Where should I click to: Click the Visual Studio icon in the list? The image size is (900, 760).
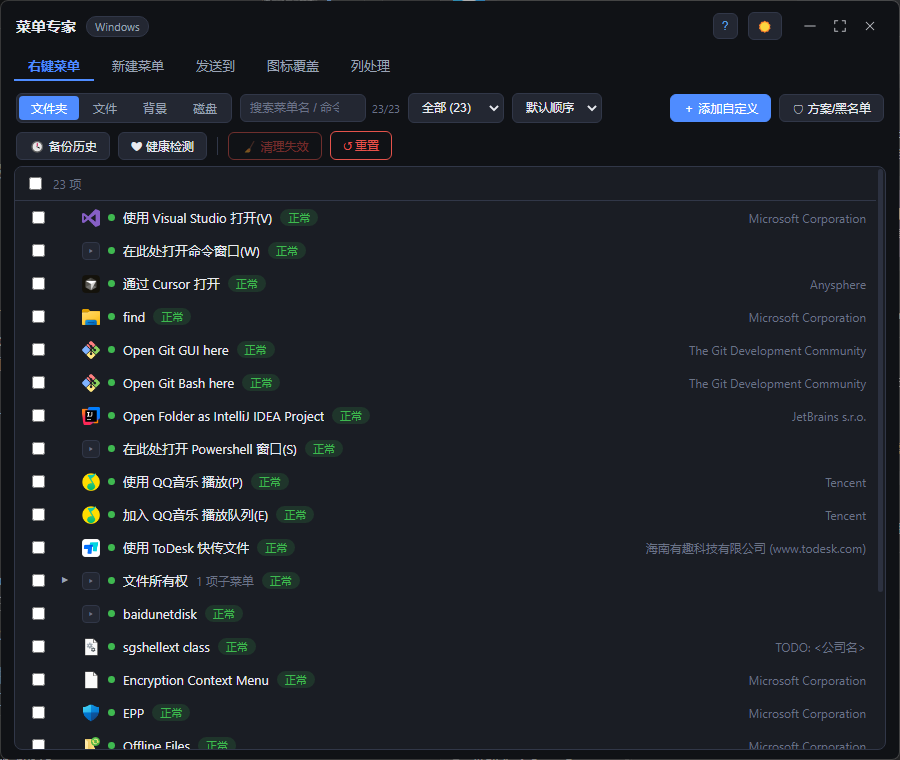tap(91, 218)
